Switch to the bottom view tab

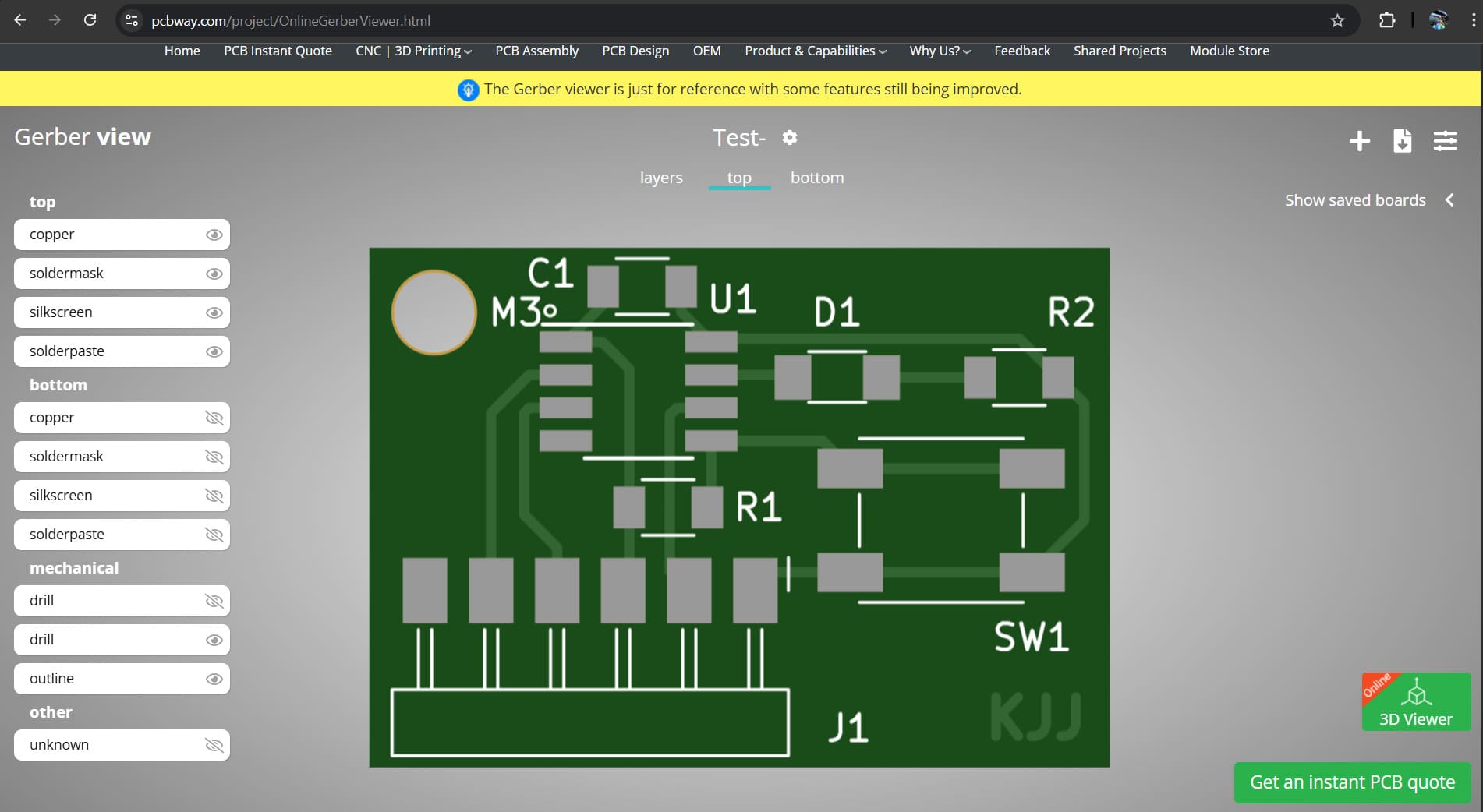point(817,177)
